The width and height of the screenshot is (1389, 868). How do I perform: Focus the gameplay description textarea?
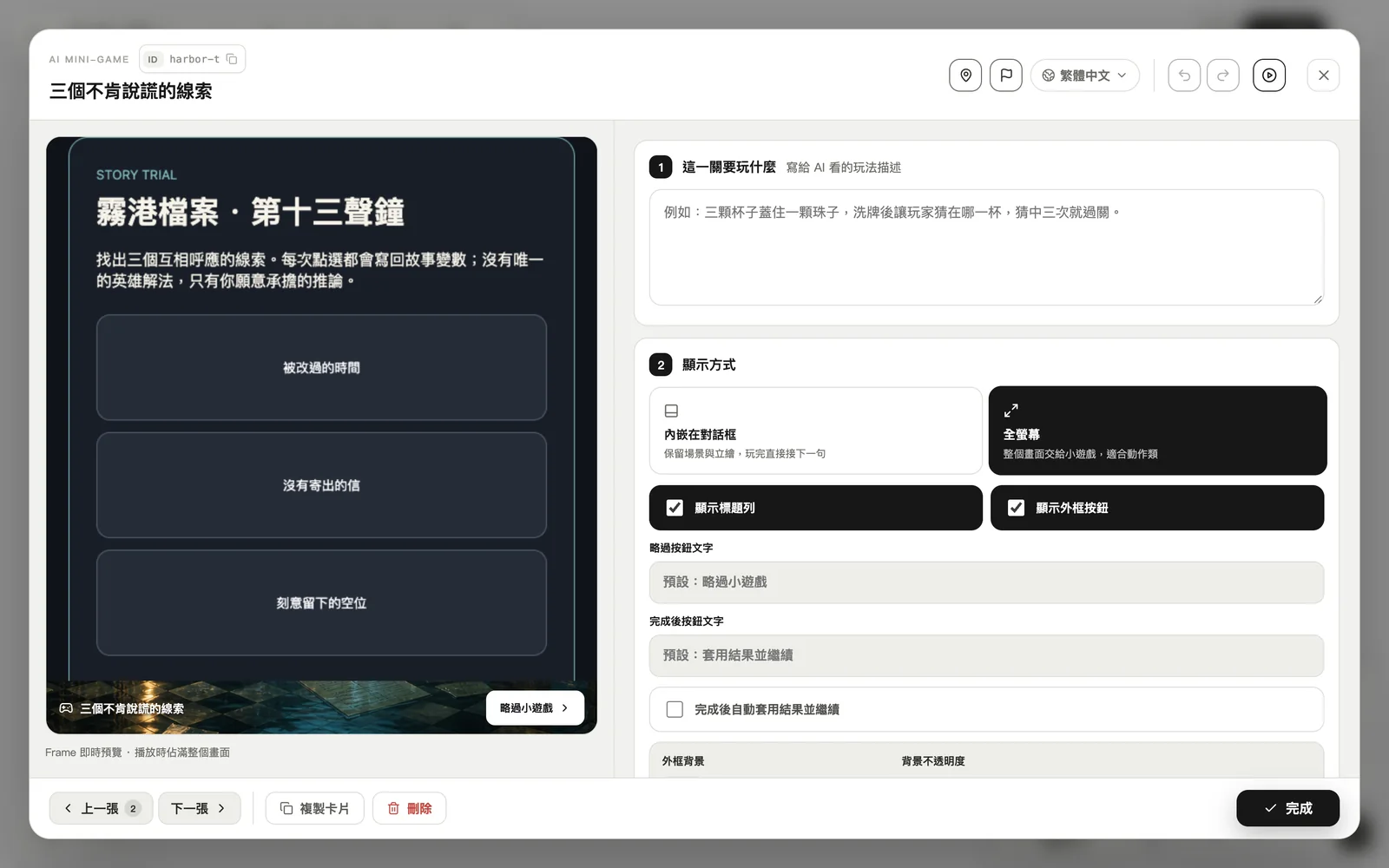tap(986, 247)
